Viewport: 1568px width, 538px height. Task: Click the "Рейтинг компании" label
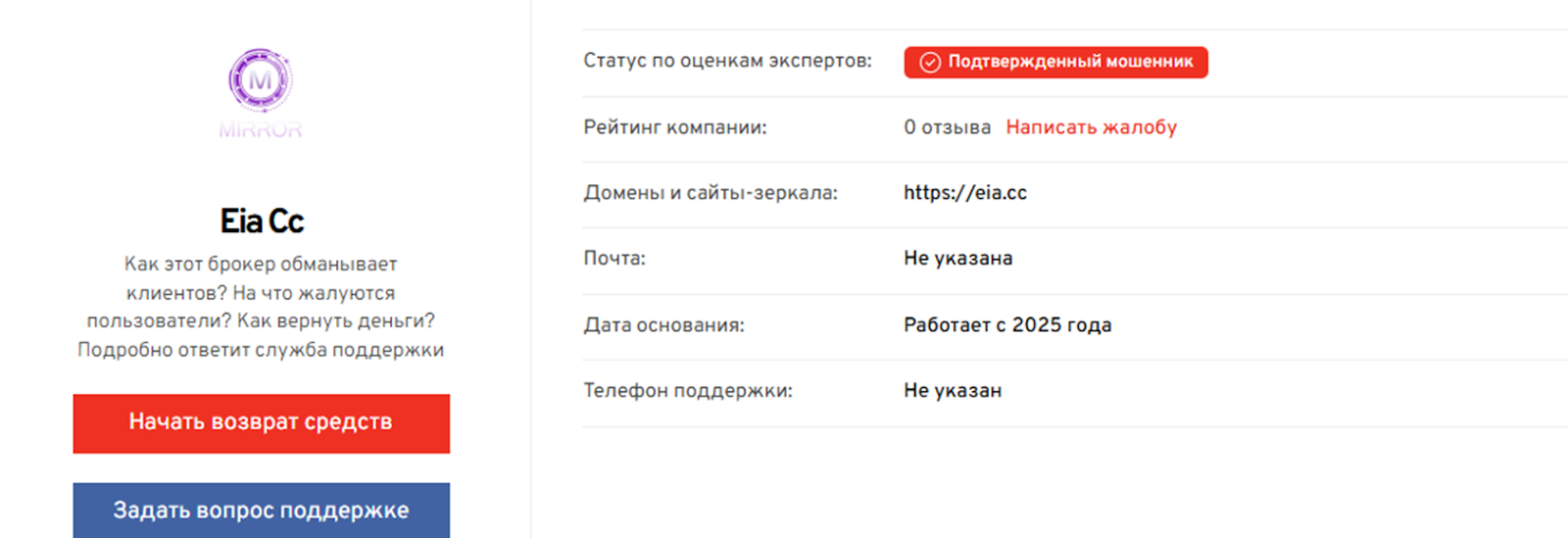(x=674, y=127)
